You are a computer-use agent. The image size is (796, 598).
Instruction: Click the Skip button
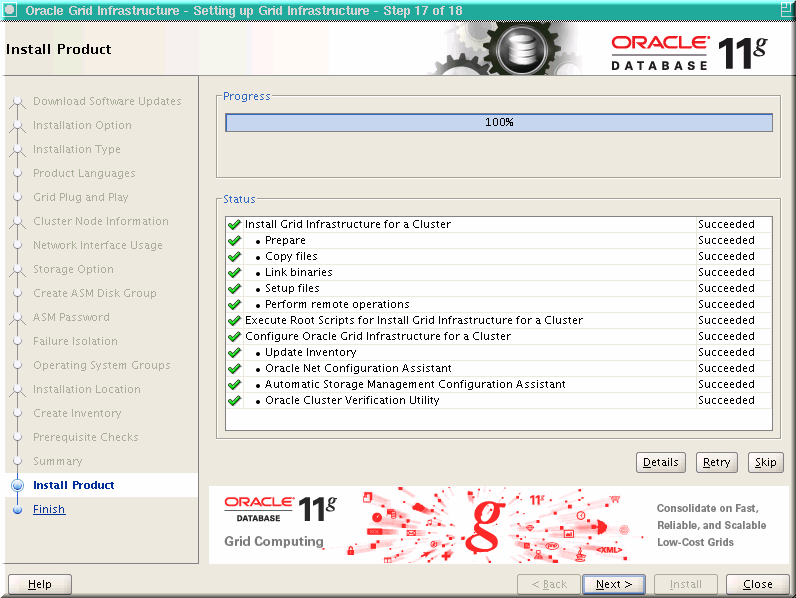766,462
